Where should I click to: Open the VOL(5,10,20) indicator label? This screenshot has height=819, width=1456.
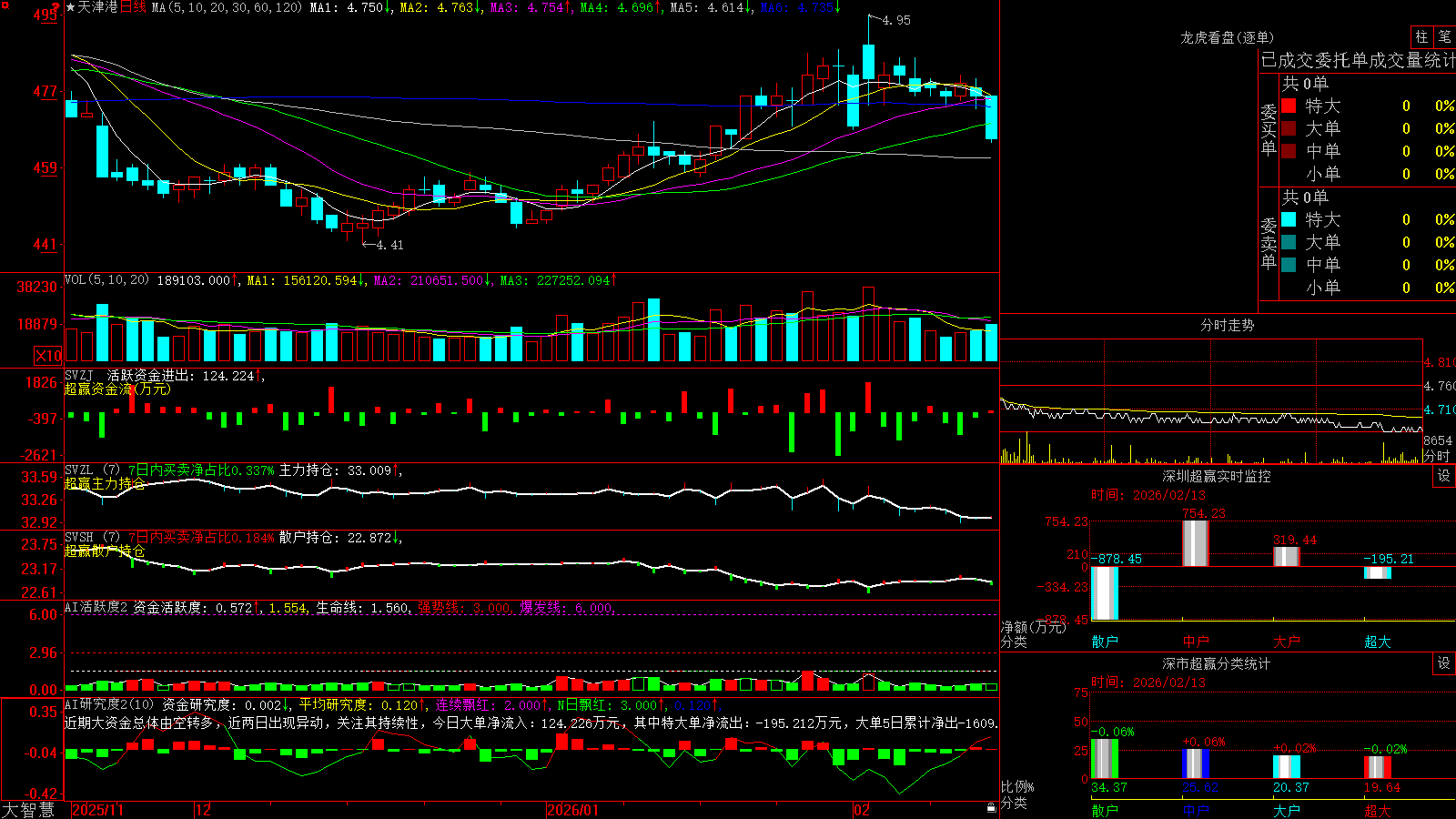[106, 280]
